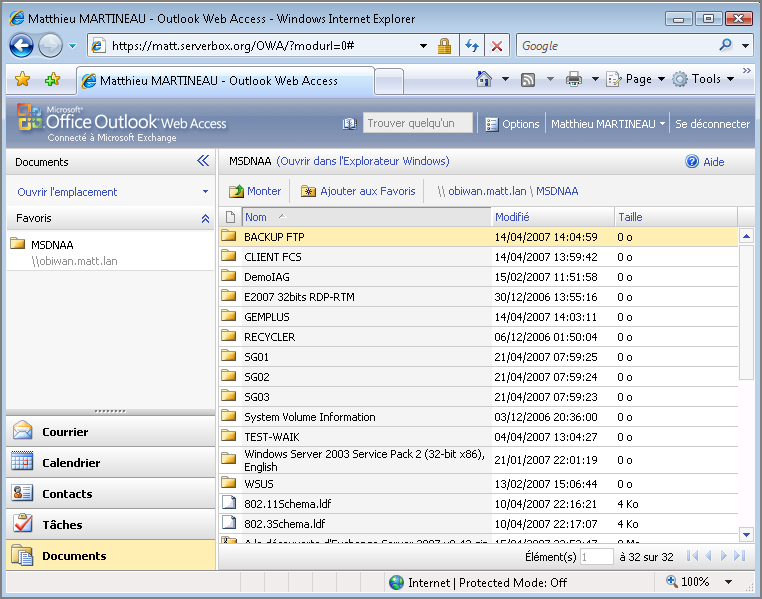Expand the Ouvrir l'emplacement dropdown

(x=205, y=192)
